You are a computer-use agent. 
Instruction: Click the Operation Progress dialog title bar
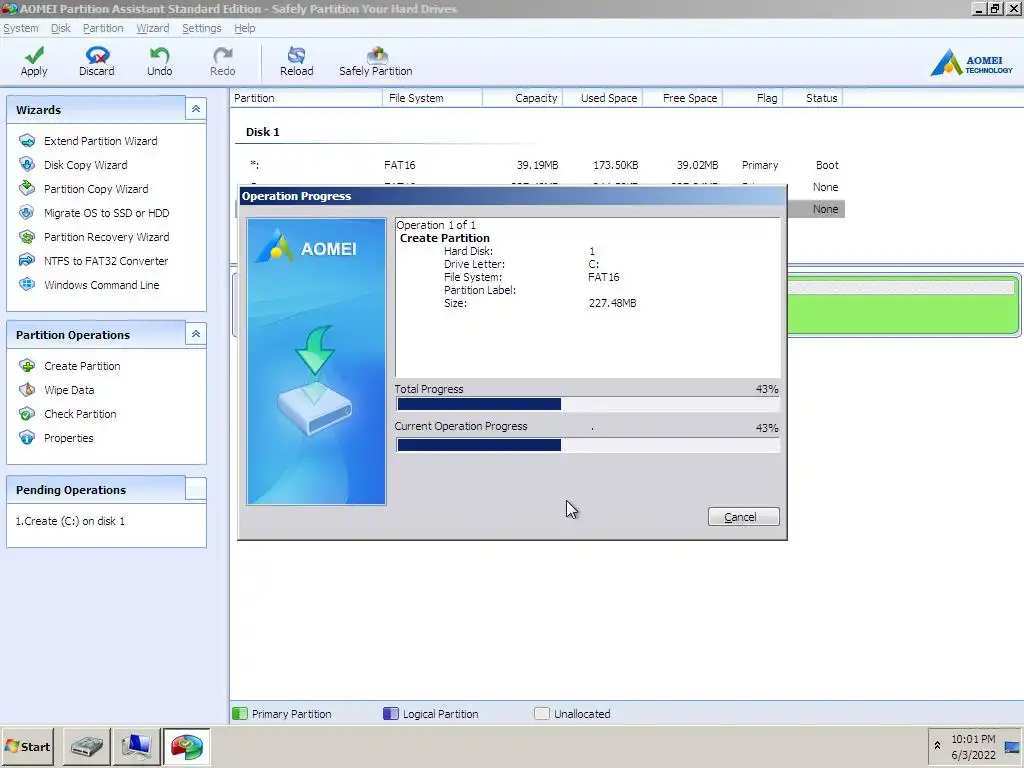(x=513, y=196)
